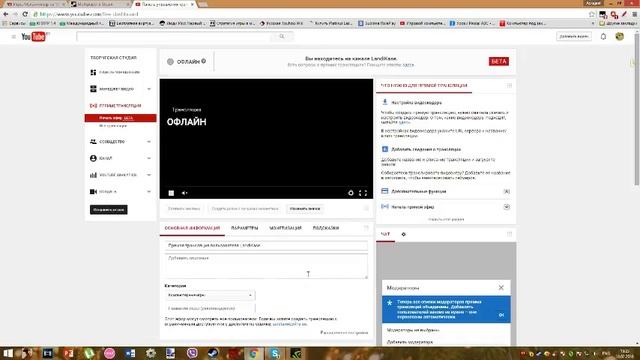
Task: Open the Windows Start button
Action: (7, 353)
